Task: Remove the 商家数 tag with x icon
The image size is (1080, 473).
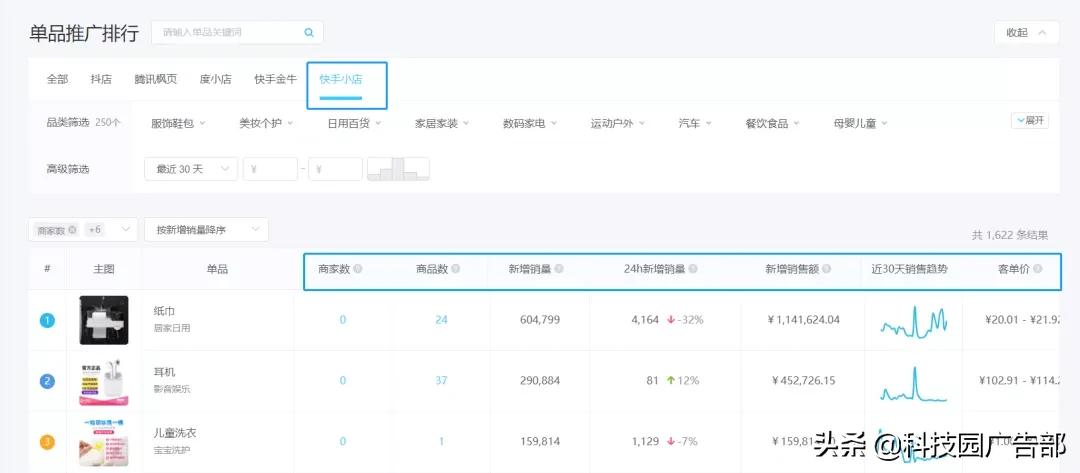Action: coord(72,230)
